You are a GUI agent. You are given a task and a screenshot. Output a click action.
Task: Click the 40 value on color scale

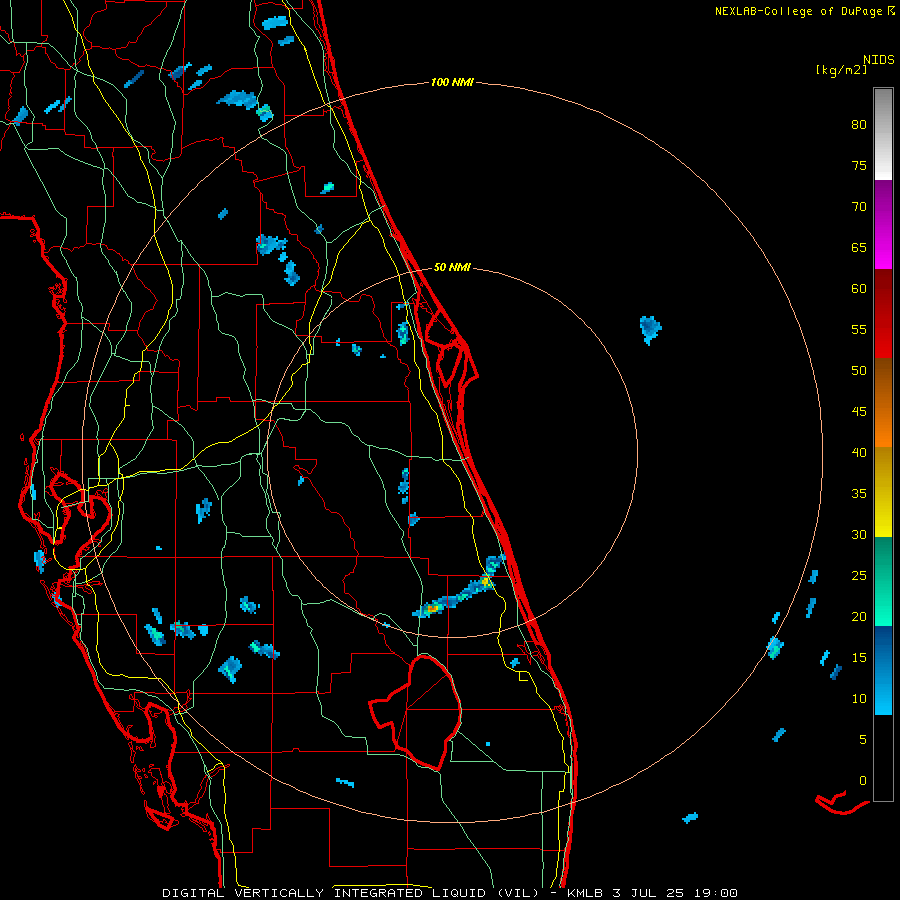[x=859, y=452]
